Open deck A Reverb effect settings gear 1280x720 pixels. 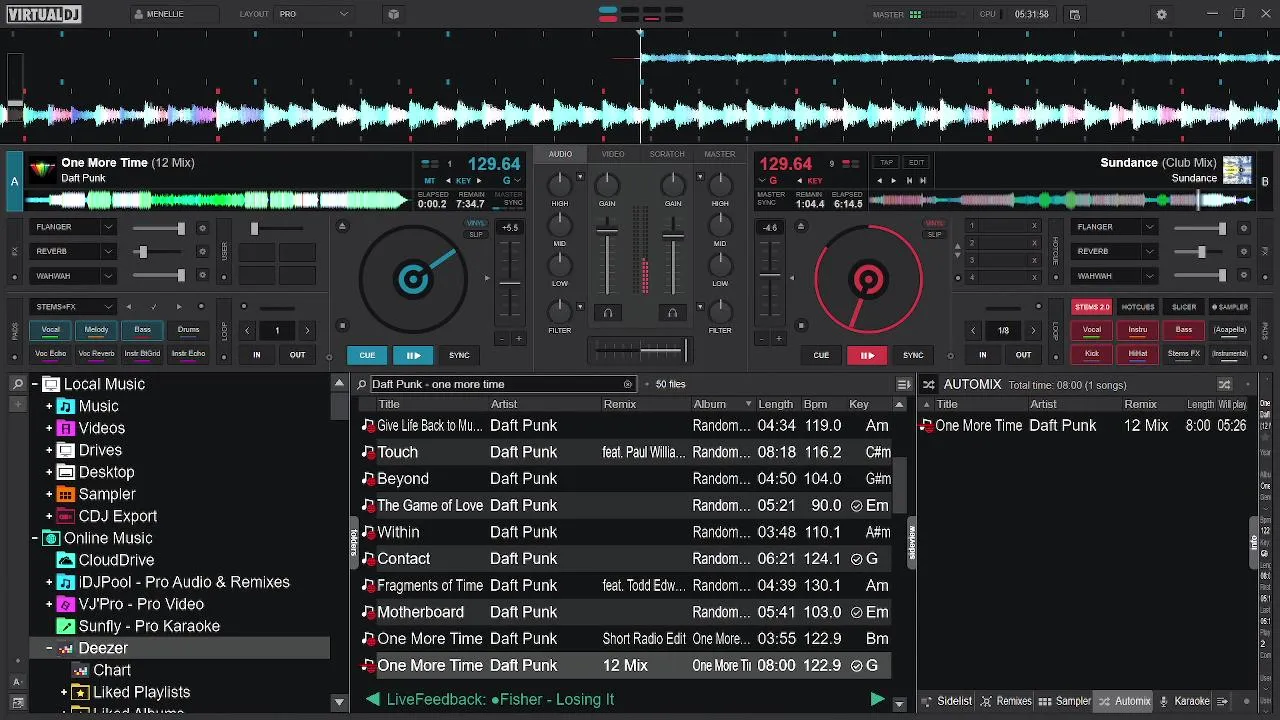tap(202, 252)
